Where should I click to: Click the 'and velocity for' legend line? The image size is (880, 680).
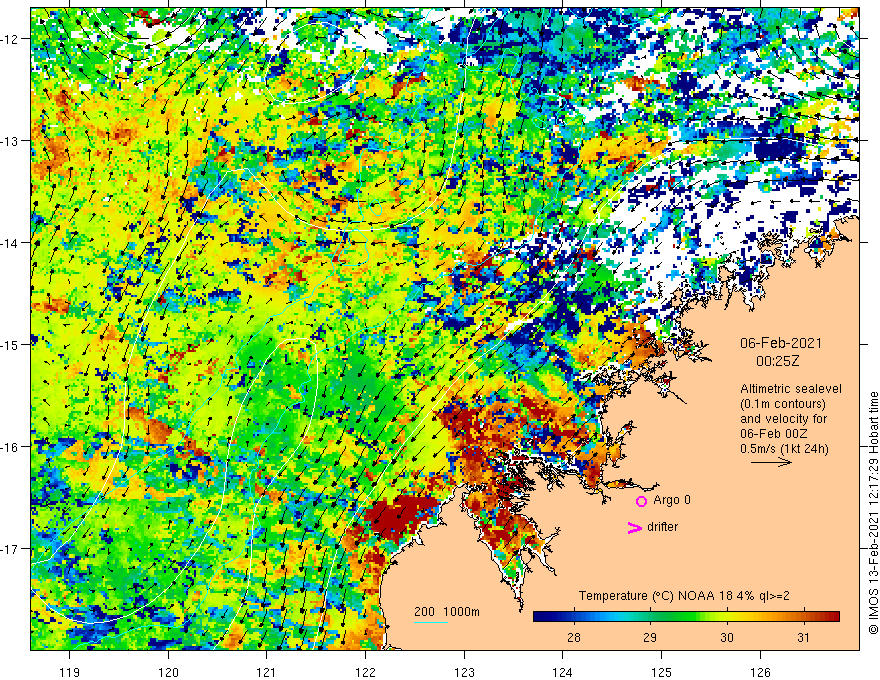click(x=783, y=419)
